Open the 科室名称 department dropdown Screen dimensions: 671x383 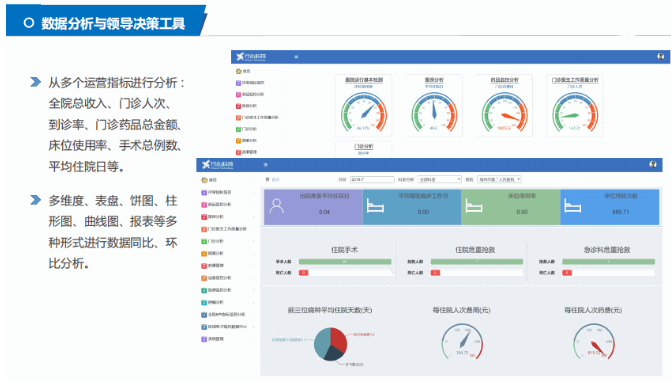[x=440, y=179]
